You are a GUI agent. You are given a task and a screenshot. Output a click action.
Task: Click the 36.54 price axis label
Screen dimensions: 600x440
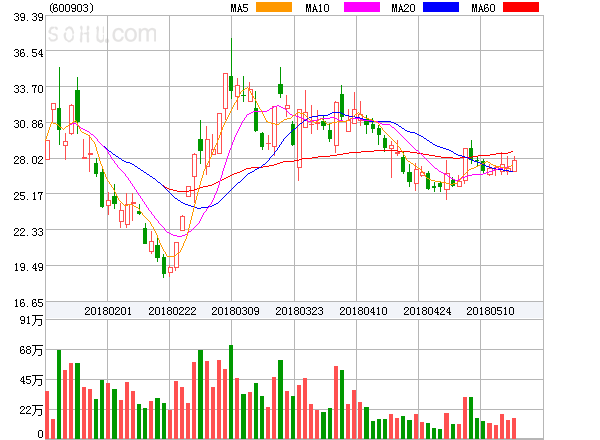(x=28, y=53)
